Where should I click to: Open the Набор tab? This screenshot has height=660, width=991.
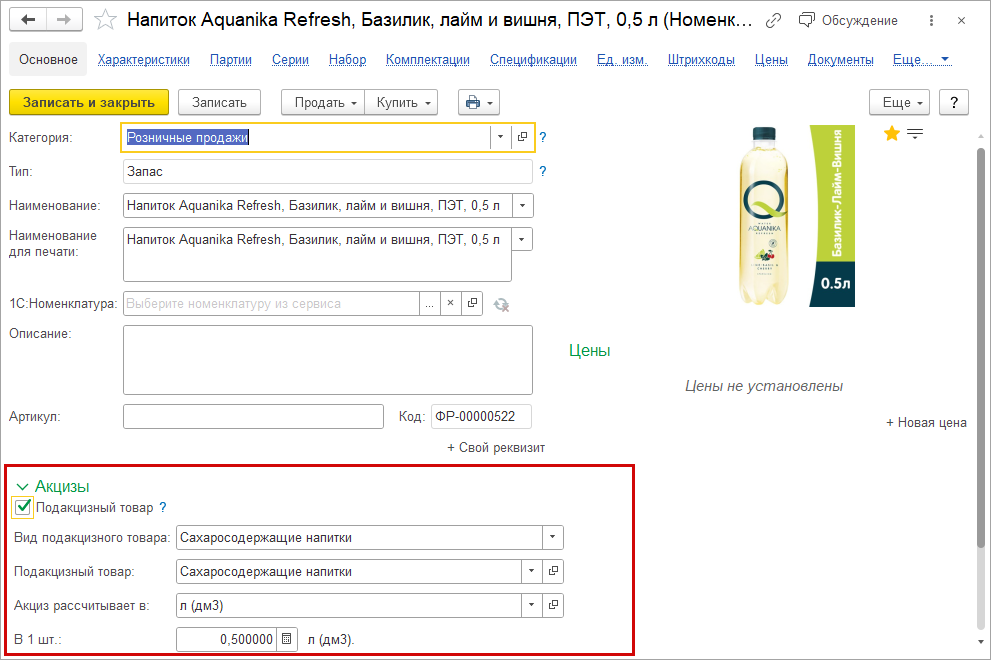coord(347,59)
